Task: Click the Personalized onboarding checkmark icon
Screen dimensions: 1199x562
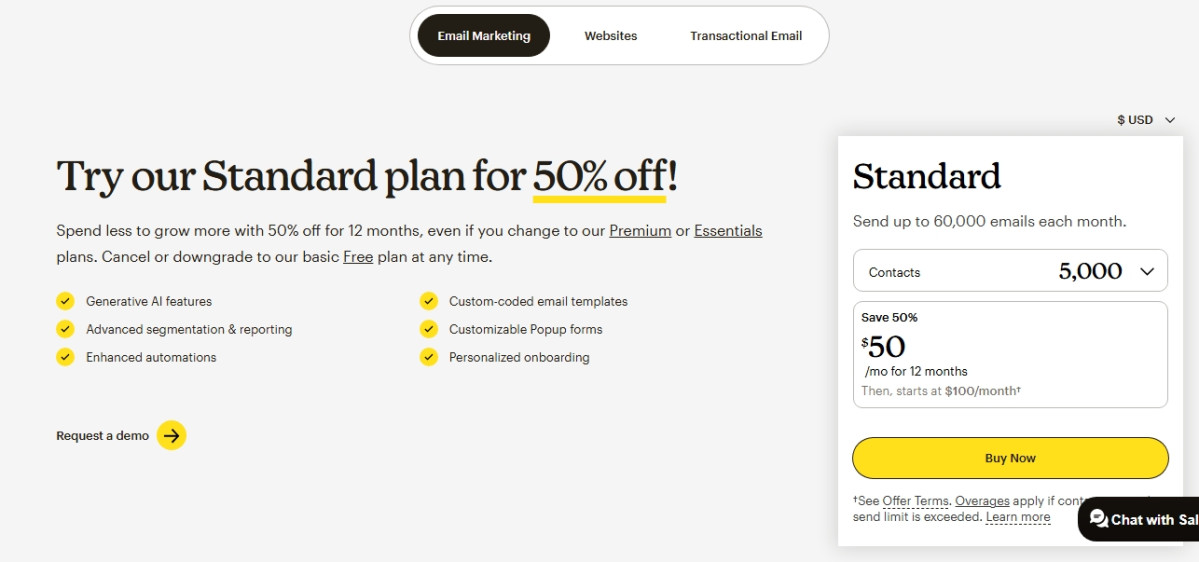Action: click(429, 357)
